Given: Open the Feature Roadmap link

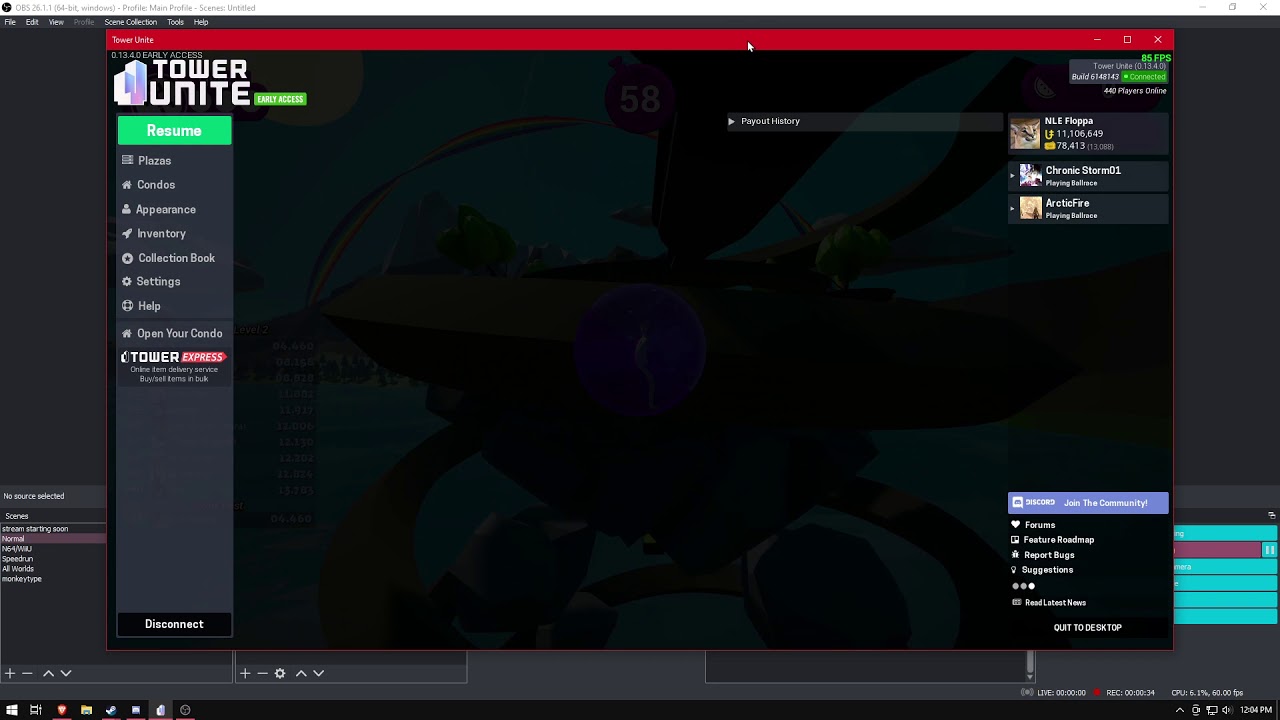Looking at the screenshot, I should click(x=1059, y=540).
